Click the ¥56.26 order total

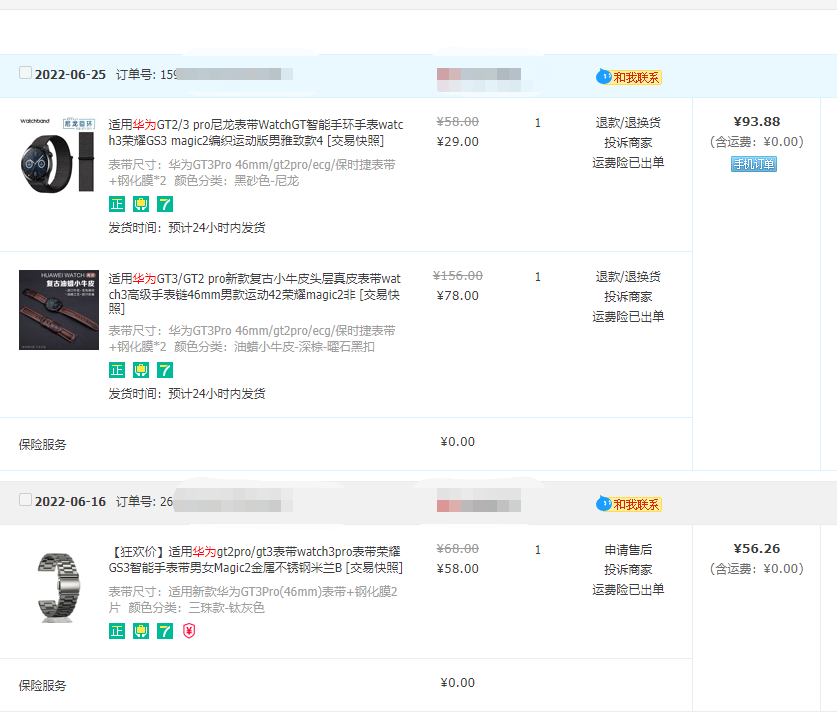pyautogui.click(x=756, y=549)
